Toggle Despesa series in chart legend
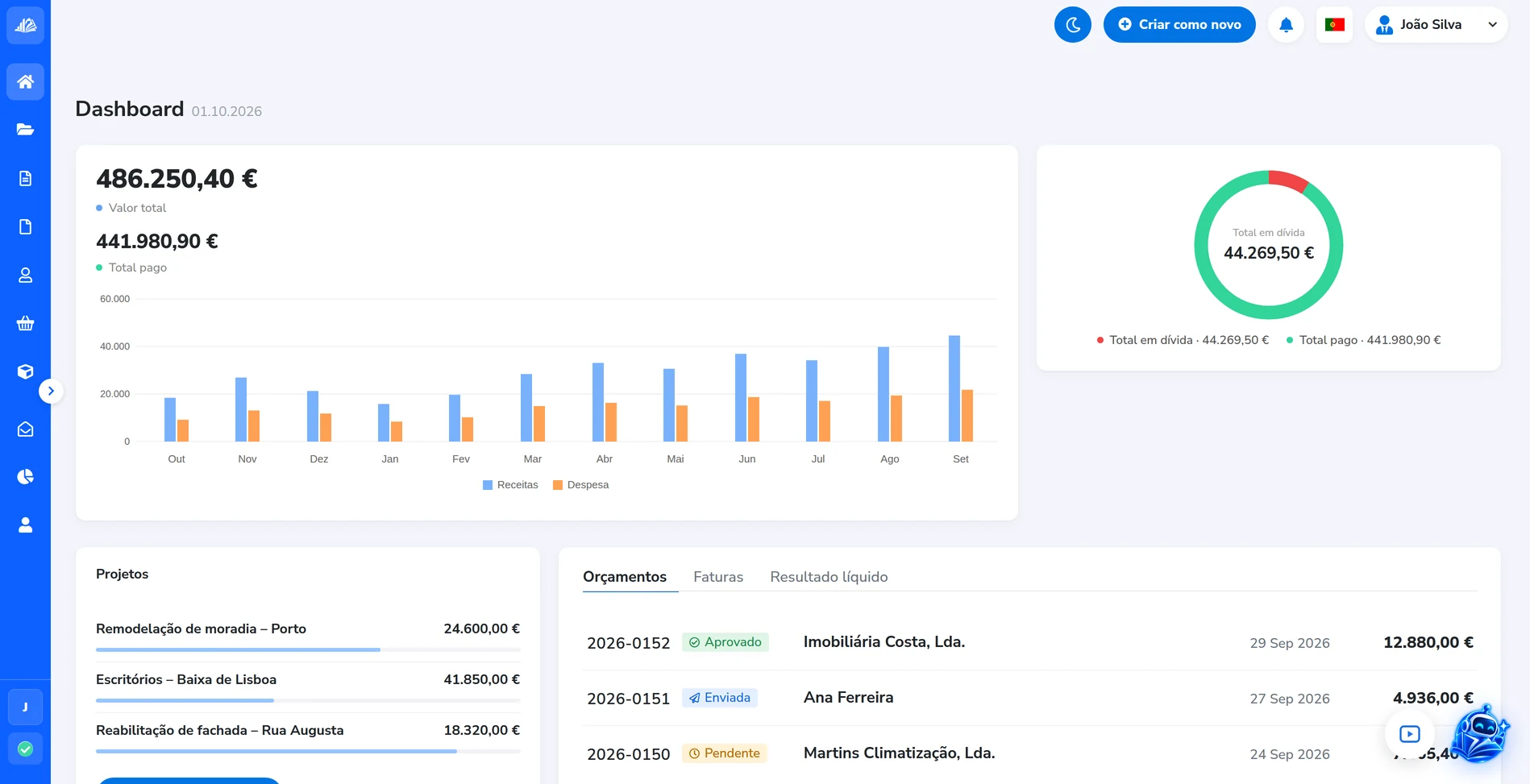 click(580, 485)
